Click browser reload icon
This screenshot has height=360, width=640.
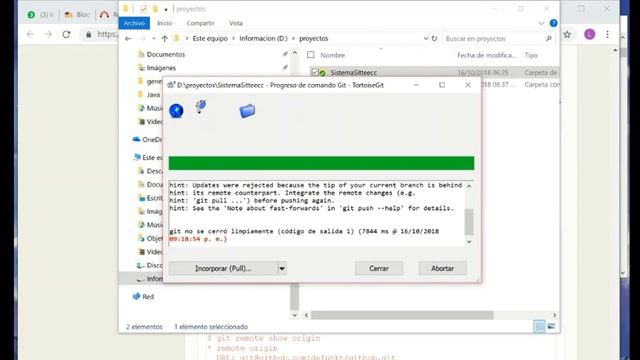pos(66,34)
